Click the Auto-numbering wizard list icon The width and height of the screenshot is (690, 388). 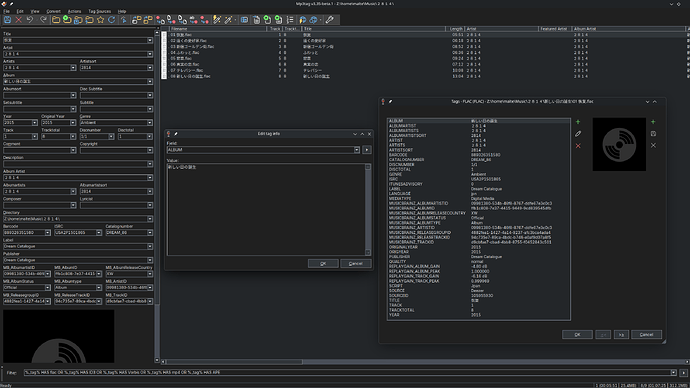(x=290, y=20)
